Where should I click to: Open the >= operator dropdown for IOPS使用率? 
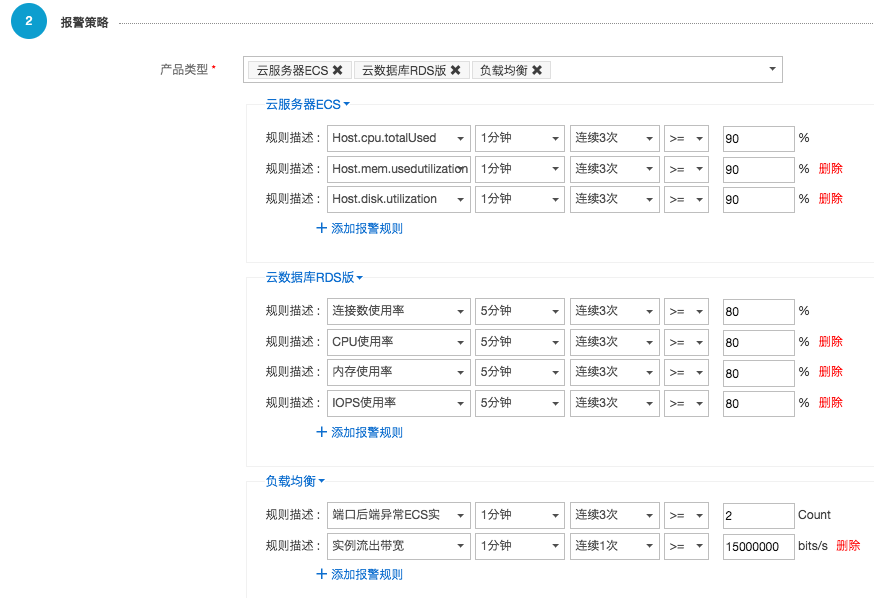686,403
